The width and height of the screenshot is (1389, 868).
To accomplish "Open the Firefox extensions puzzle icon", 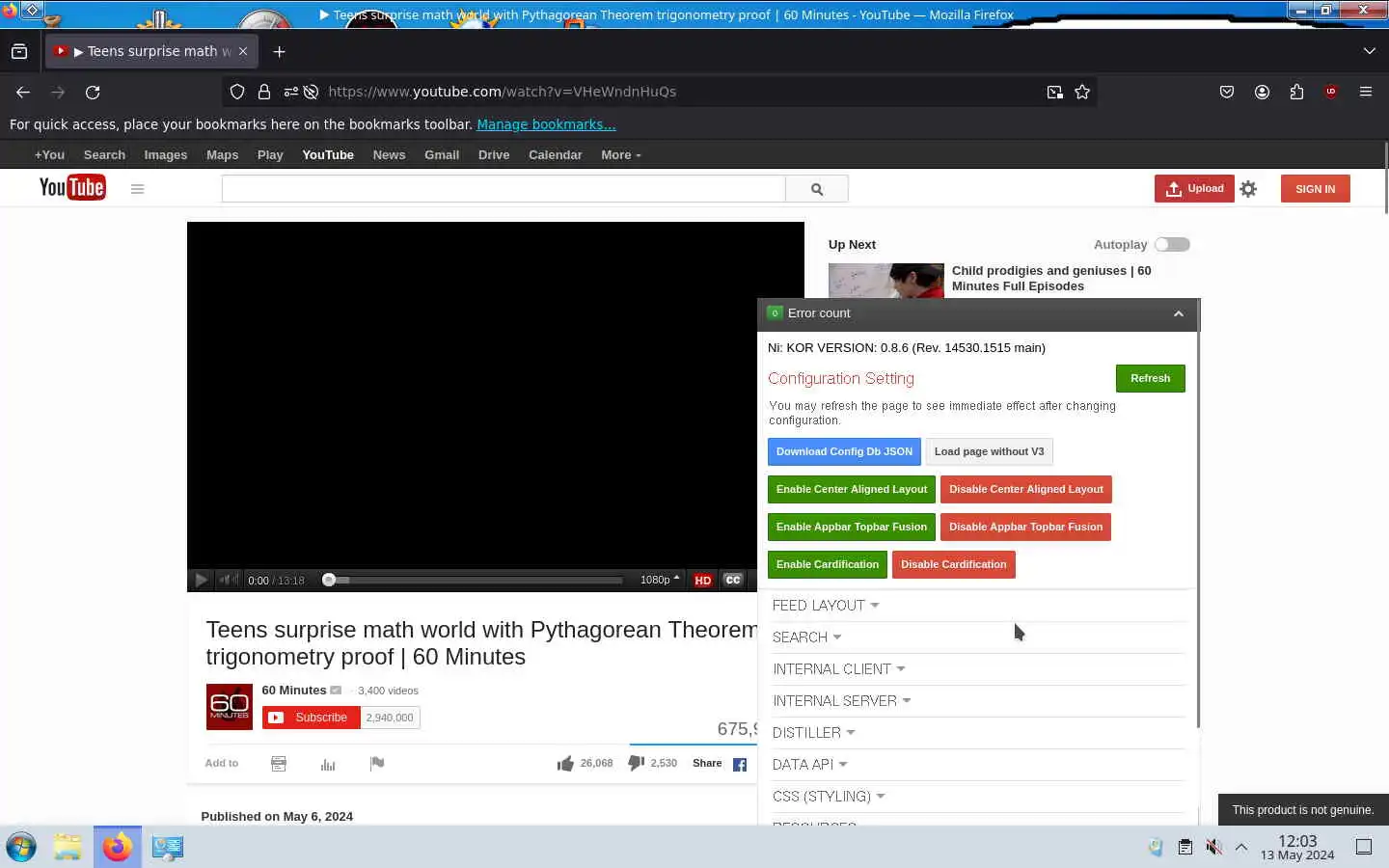I will click(1296, 92).
